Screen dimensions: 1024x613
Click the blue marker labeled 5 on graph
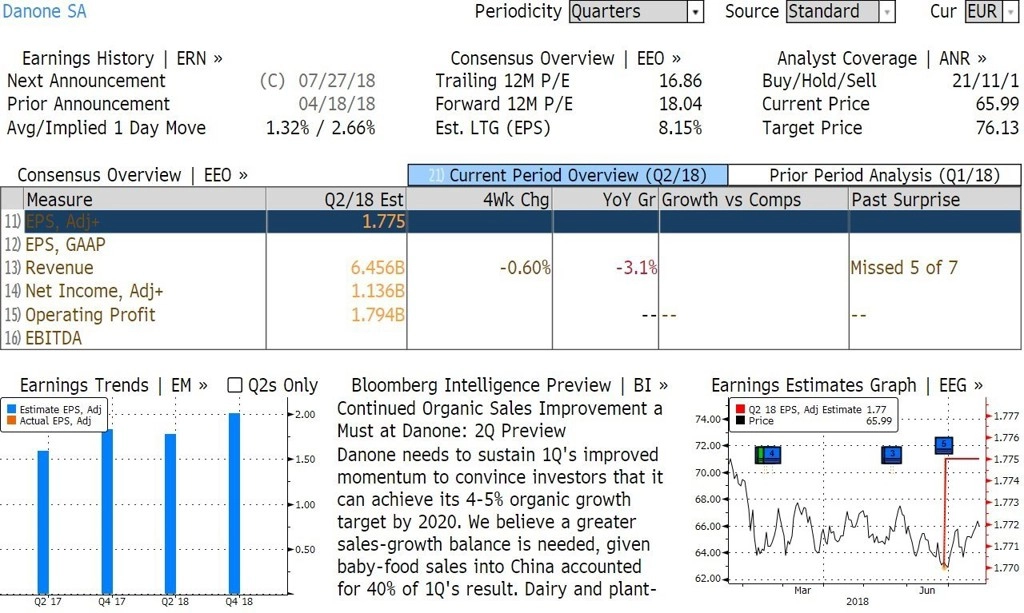click(944, 445)
